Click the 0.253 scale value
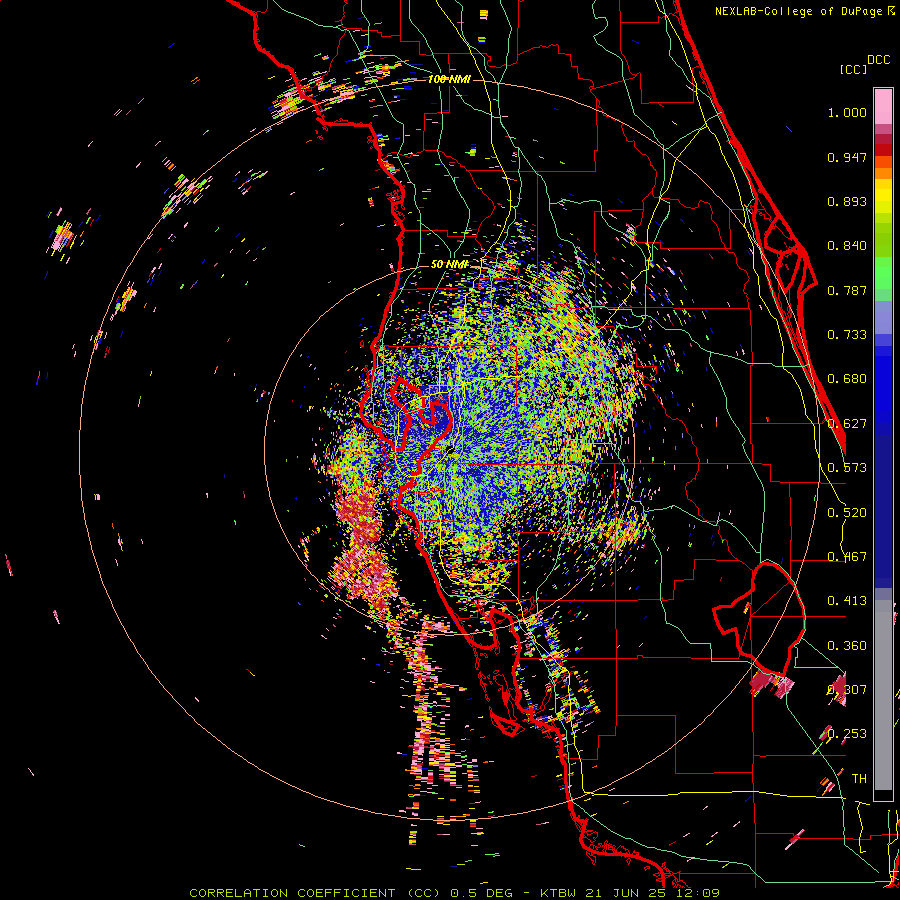This screenshot has width=900, height=900. (x=847, y=734)
